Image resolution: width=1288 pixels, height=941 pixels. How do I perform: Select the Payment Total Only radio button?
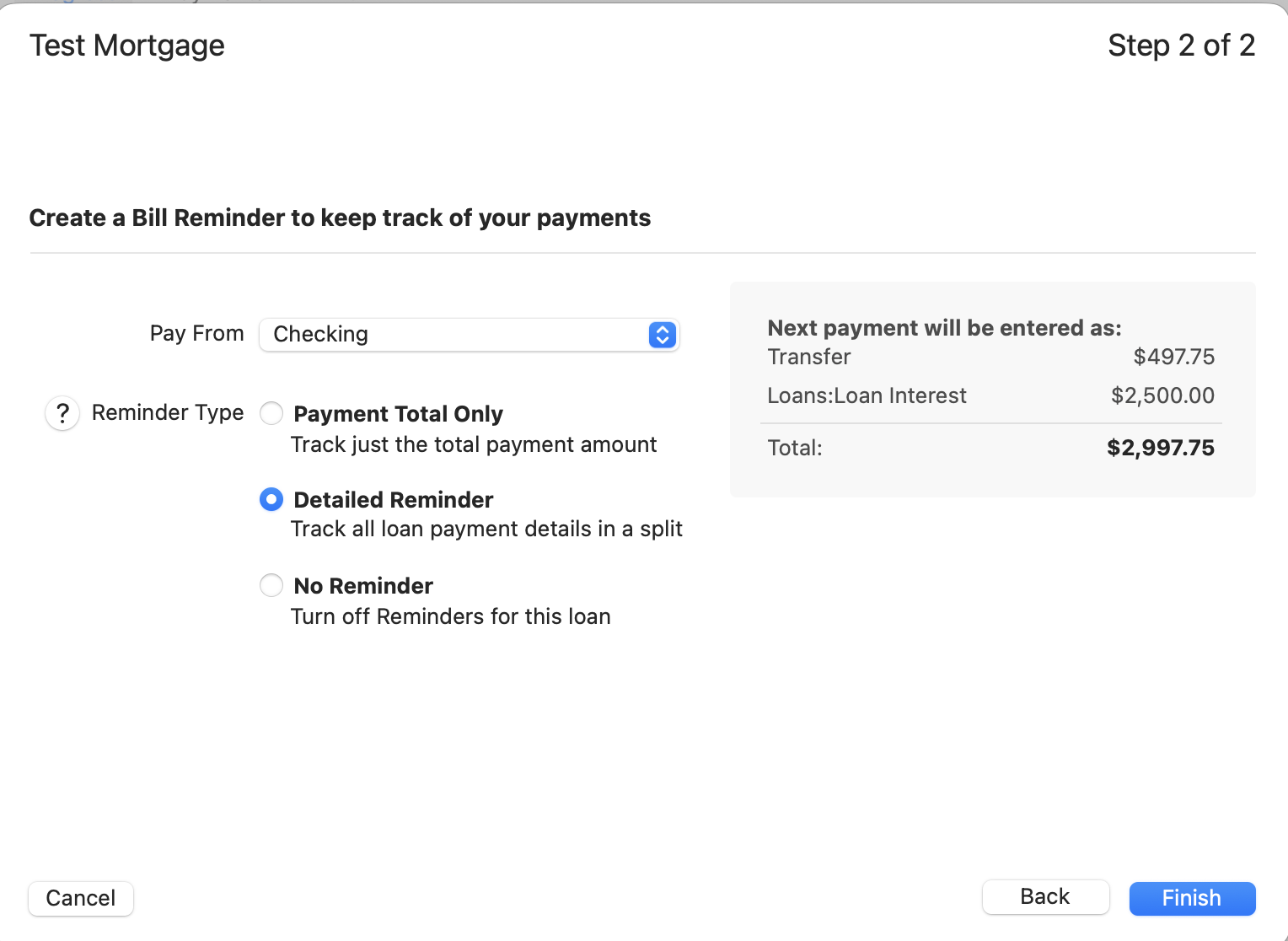(271, 414)
